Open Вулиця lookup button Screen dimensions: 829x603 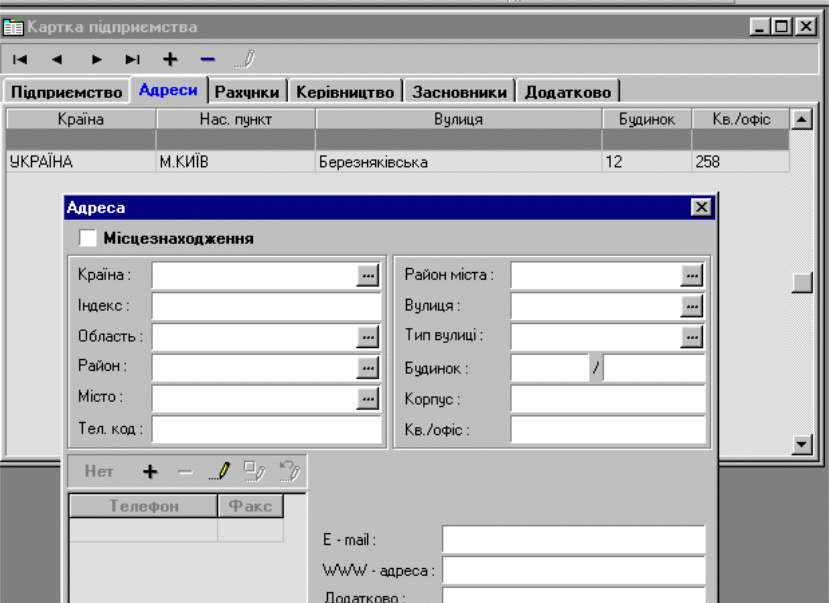tap(692, 306)
